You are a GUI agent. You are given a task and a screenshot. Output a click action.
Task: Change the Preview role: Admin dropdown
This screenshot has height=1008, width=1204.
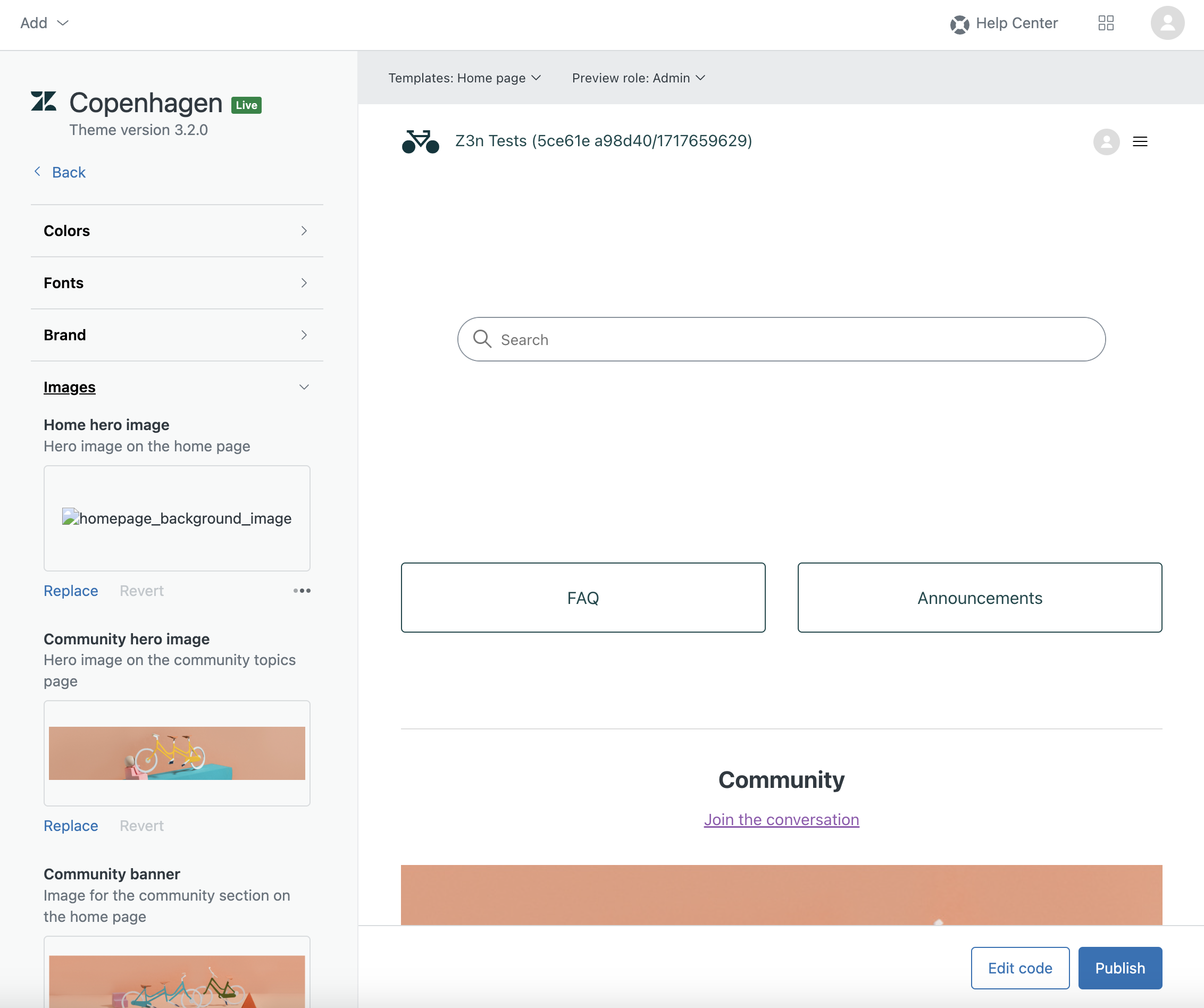(638, 78)
